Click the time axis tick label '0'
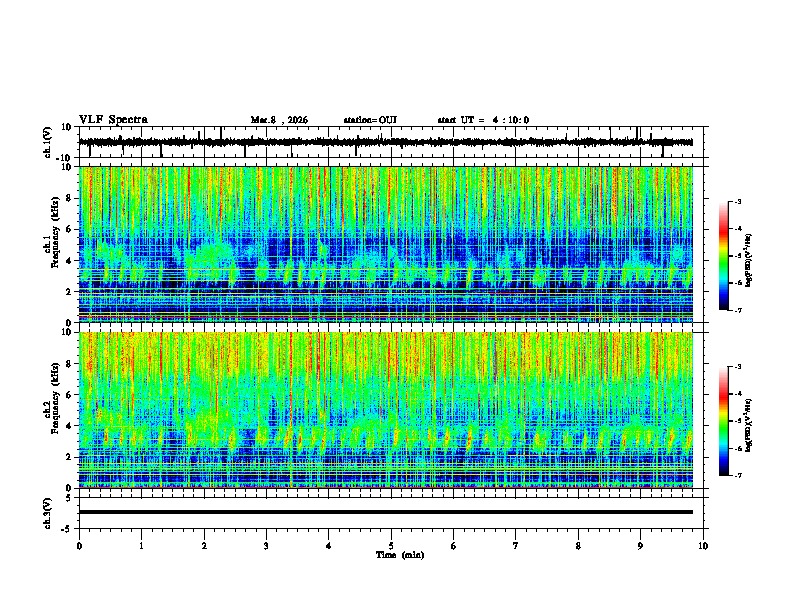 79,546
